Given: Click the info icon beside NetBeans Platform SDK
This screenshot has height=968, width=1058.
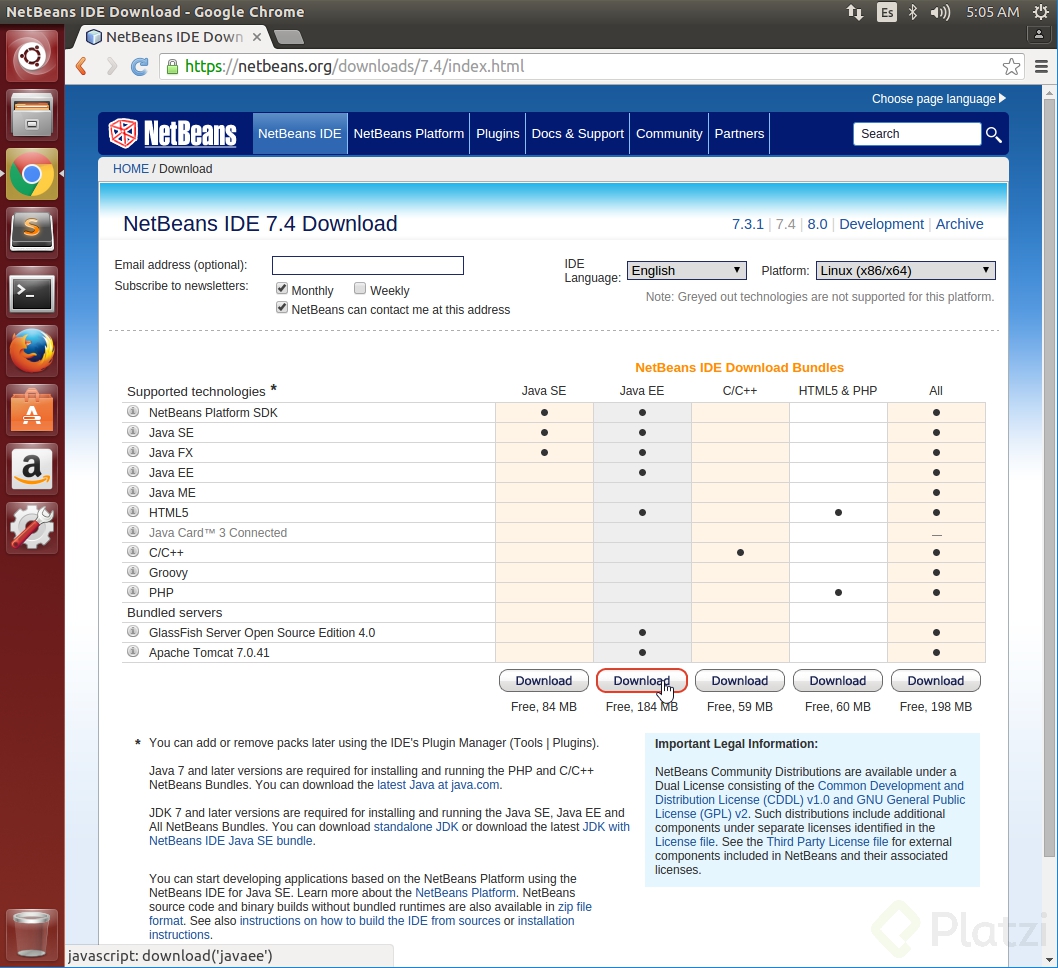Looking at the screenshot, I should (133, 411).
